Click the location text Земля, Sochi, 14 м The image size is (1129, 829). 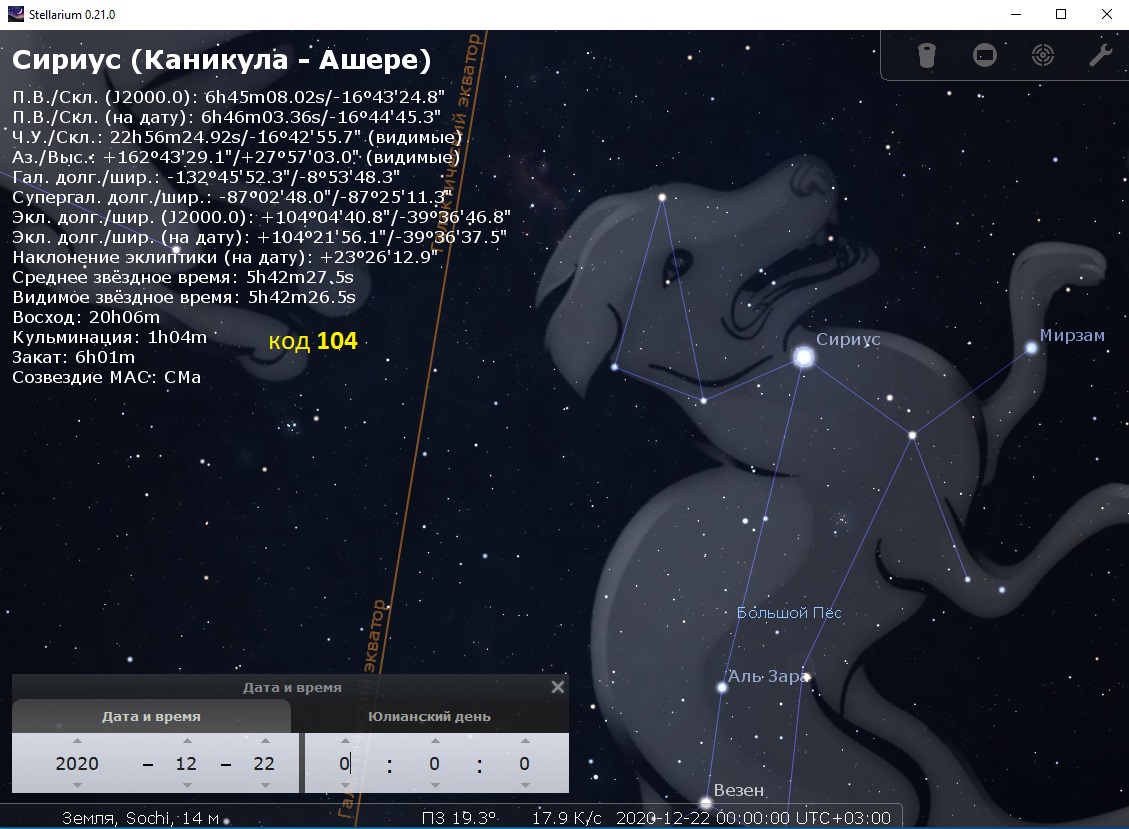(x=140, y=818)
